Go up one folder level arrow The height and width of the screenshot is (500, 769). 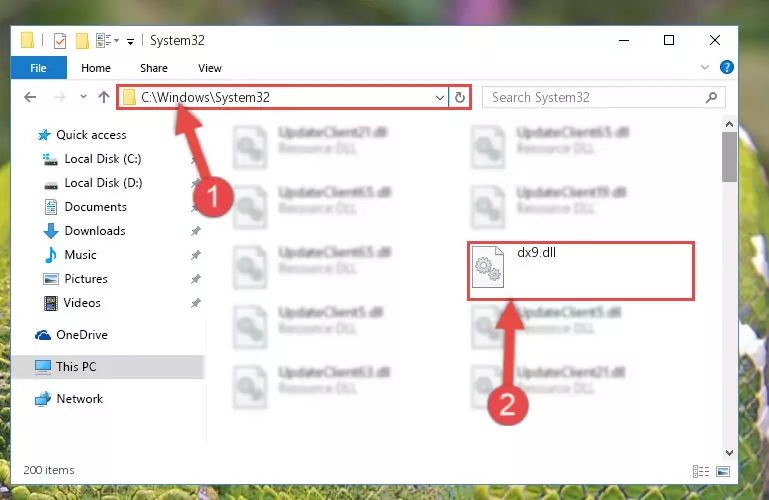[x=103, y=97]
